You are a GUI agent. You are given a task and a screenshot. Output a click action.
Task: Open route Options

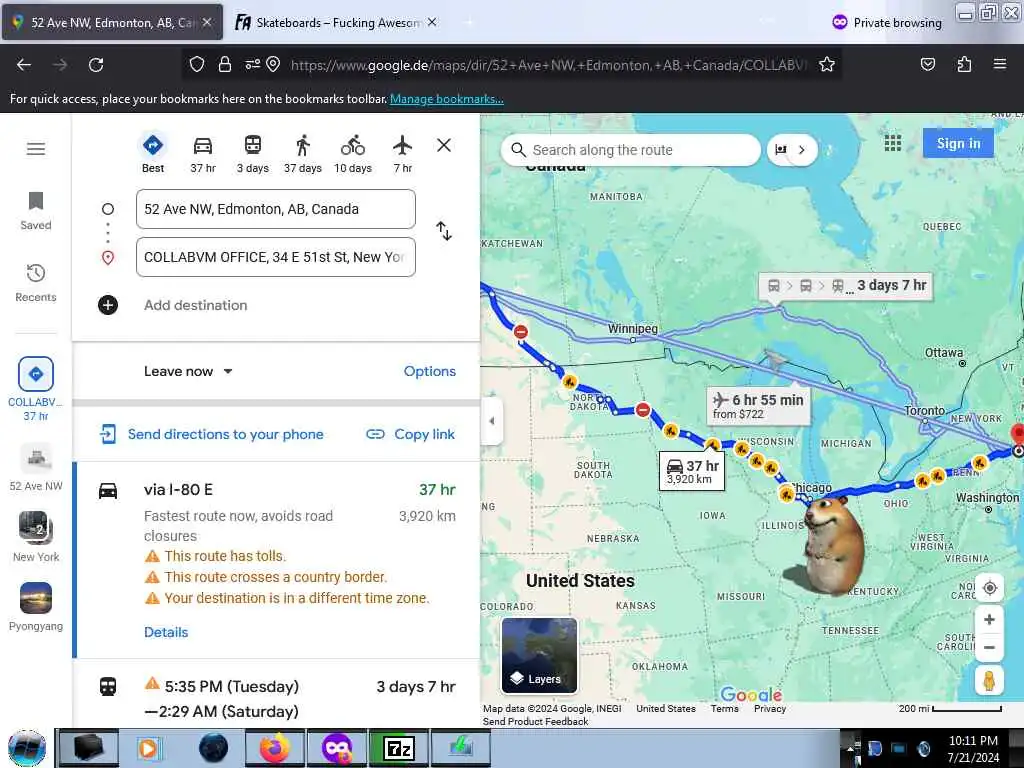(429, 371)
